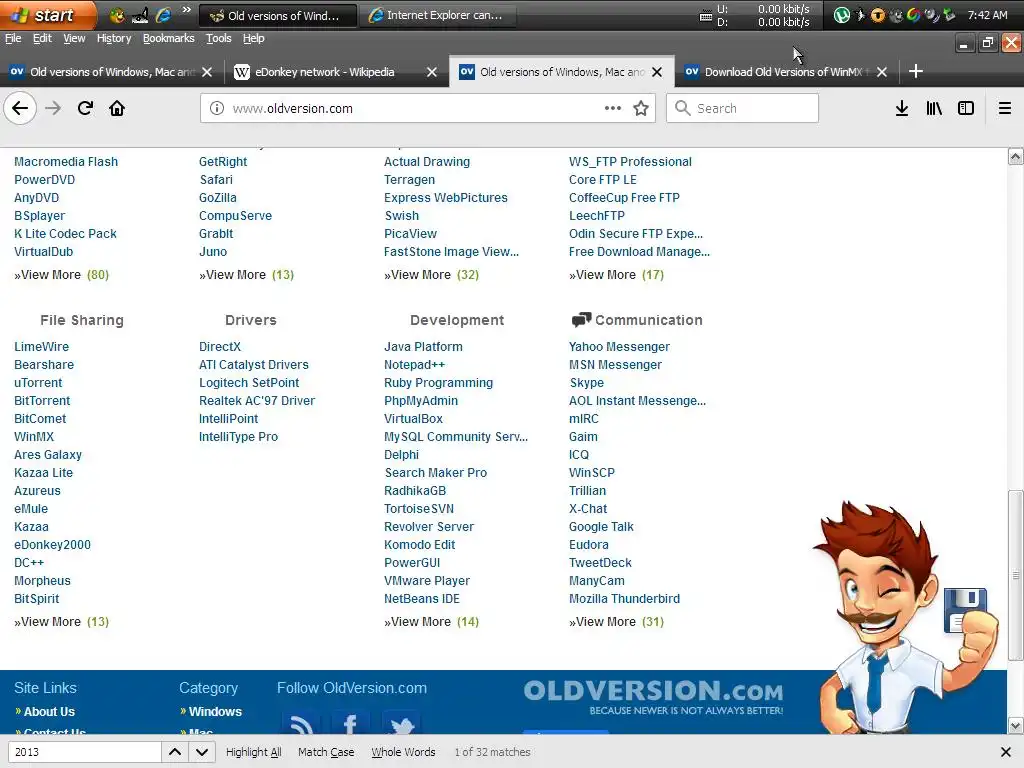Click the vertical scrollbar thumb
This screenshot has width=1024, height=768.
(x=1015, y=576)
